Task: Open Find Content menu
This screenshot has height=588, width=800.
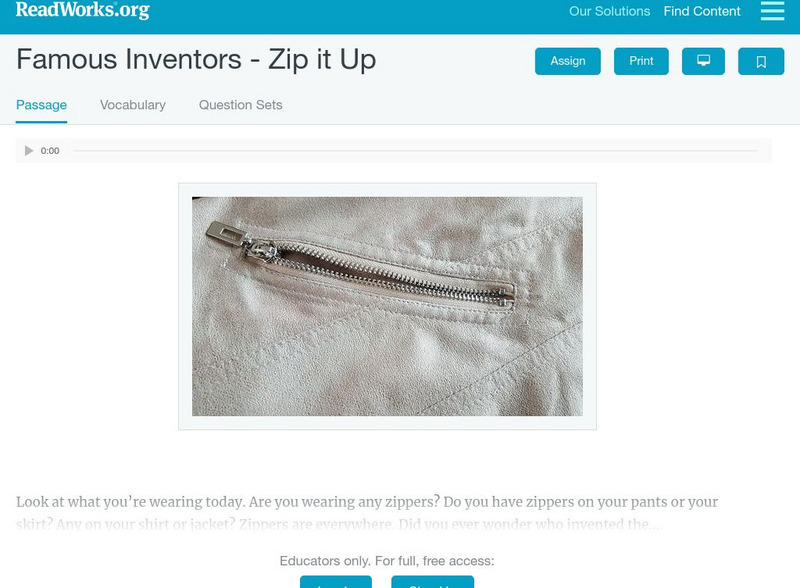Action: [702, 11]
